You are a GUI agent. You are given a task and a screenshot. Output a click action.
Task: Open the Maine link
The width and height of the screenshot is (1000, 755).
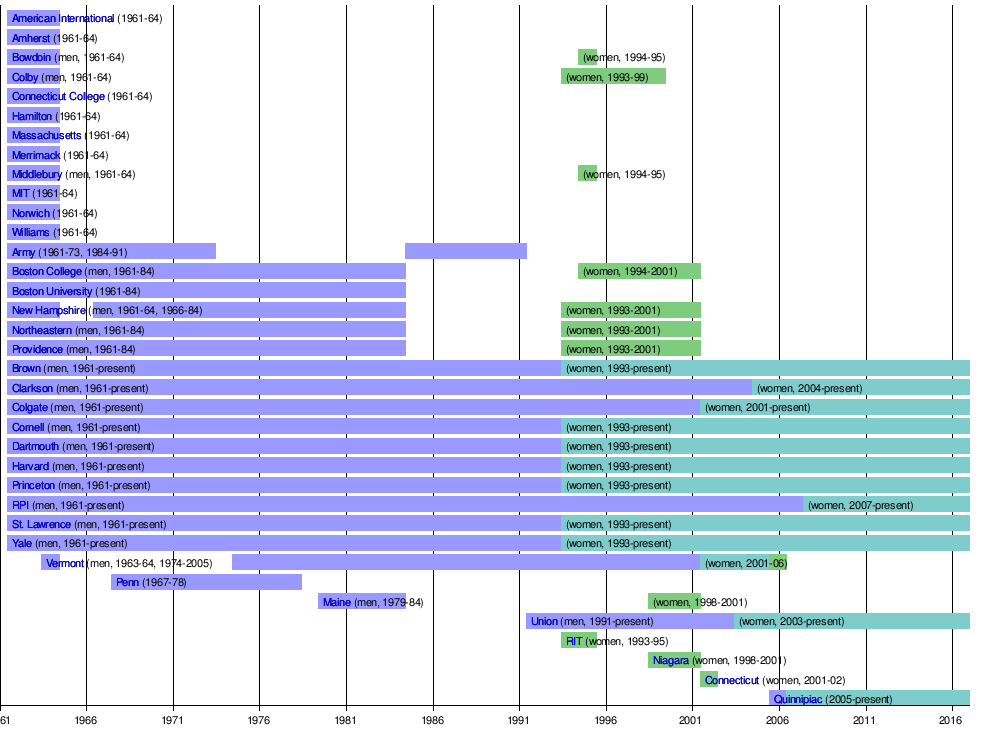[x=336, y=602]
